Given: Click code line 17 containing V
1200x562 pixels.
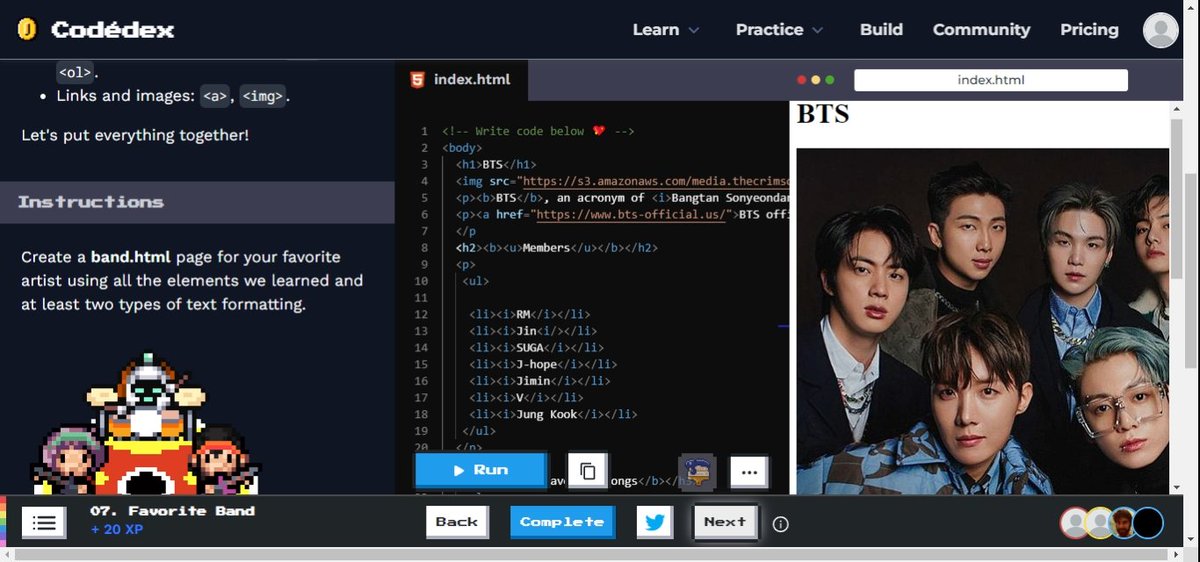Looking at the screenshot, I should tap(526, 398).
